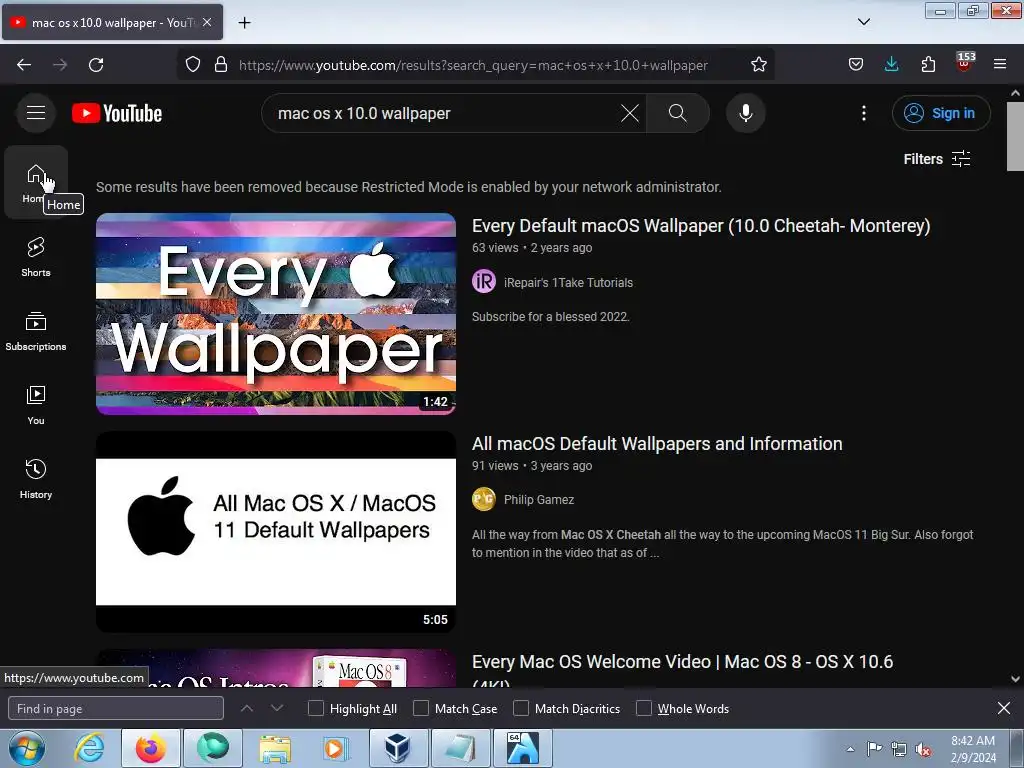Open Every Default macOS Wallpaper video title
Viewport: 1024px width, 768px height.
[x=701, y=226]
